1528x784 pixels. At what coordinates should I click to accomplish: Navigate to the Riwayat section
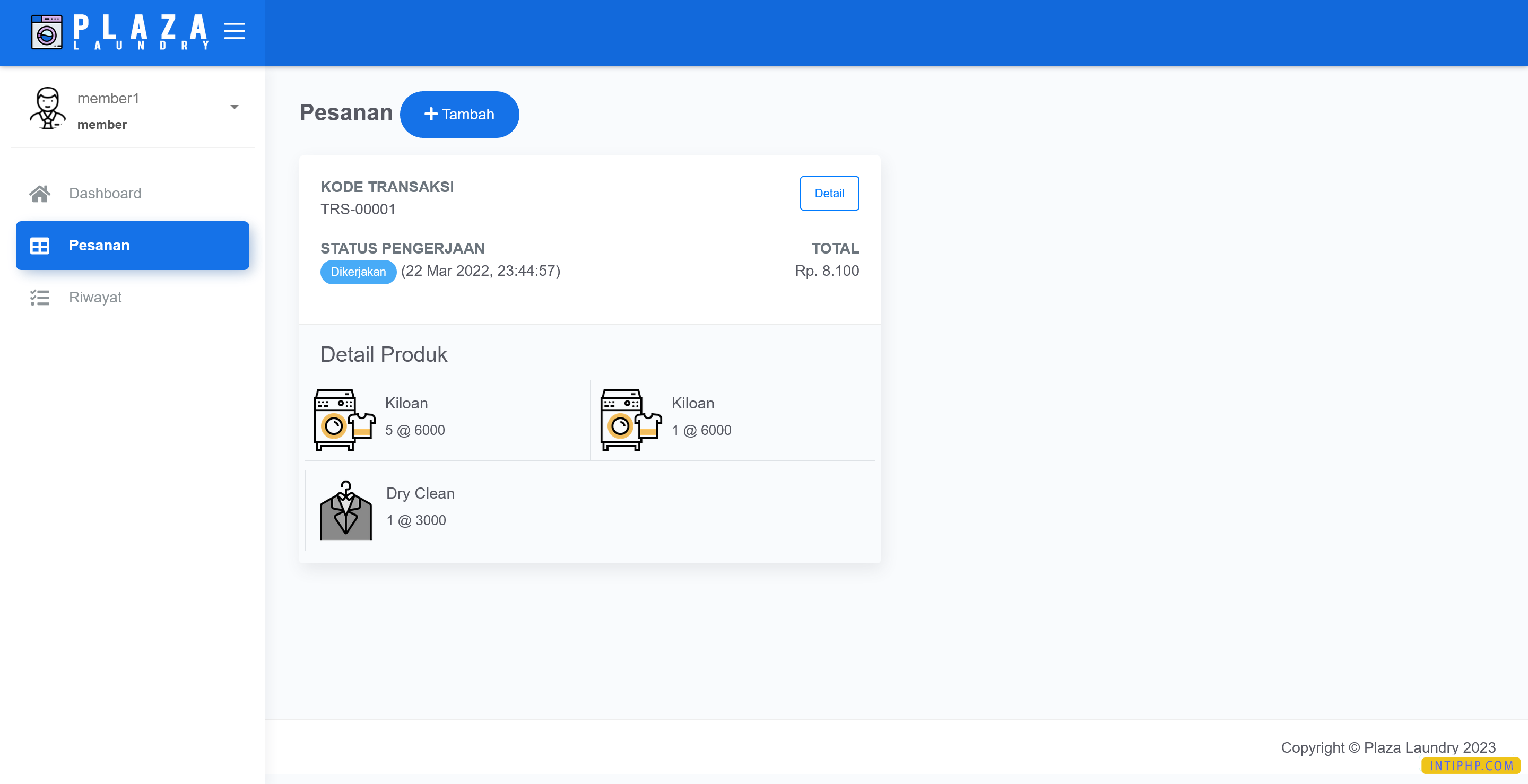(95, 297)
